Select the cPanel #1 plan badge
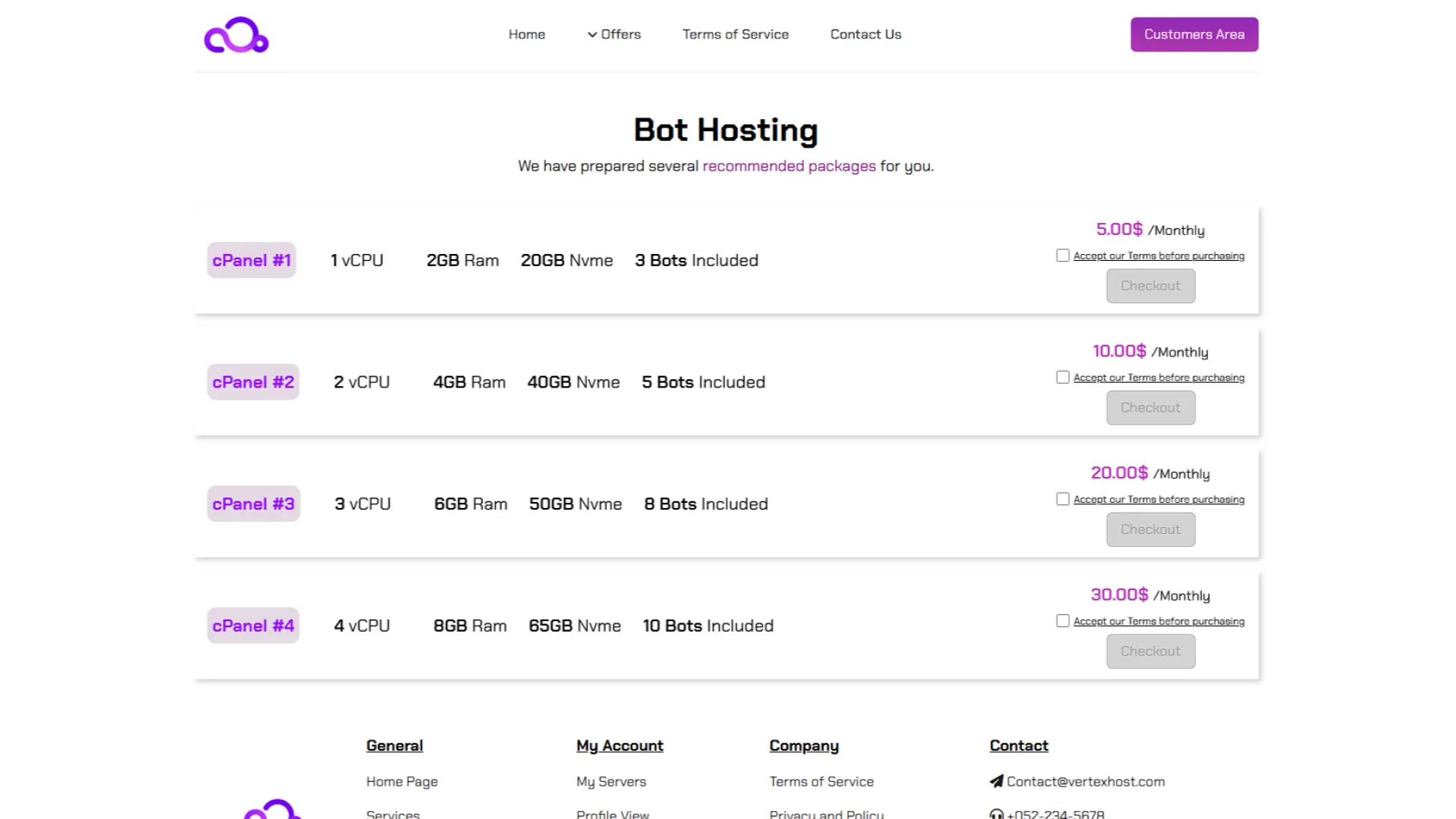 [251, 259]
